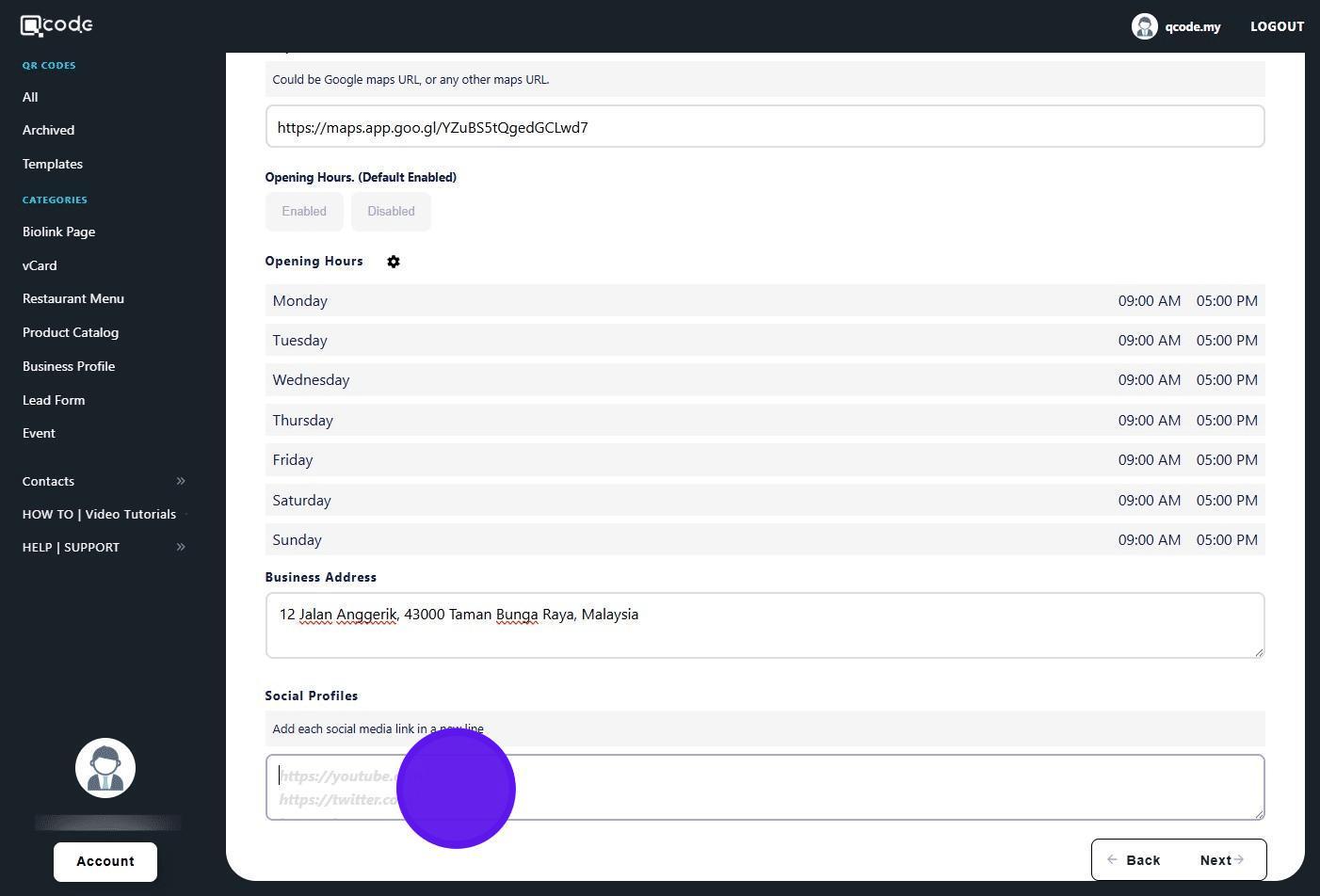The width and height of the screenshot is (1320, 896).
Task: Click the qcode.my username
Action: click(x=1193, y=26)
